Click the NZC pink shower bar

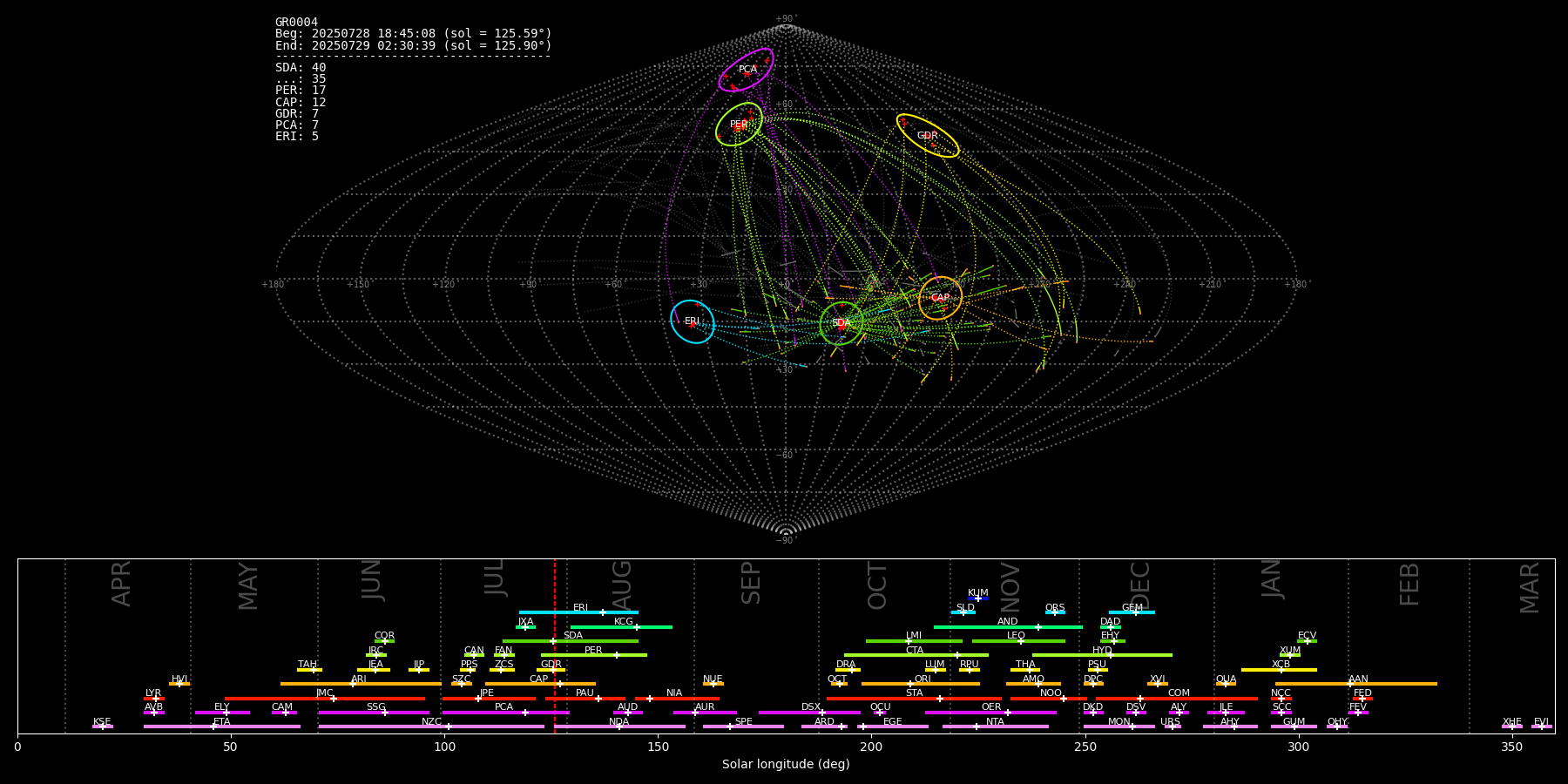[431, 727]
